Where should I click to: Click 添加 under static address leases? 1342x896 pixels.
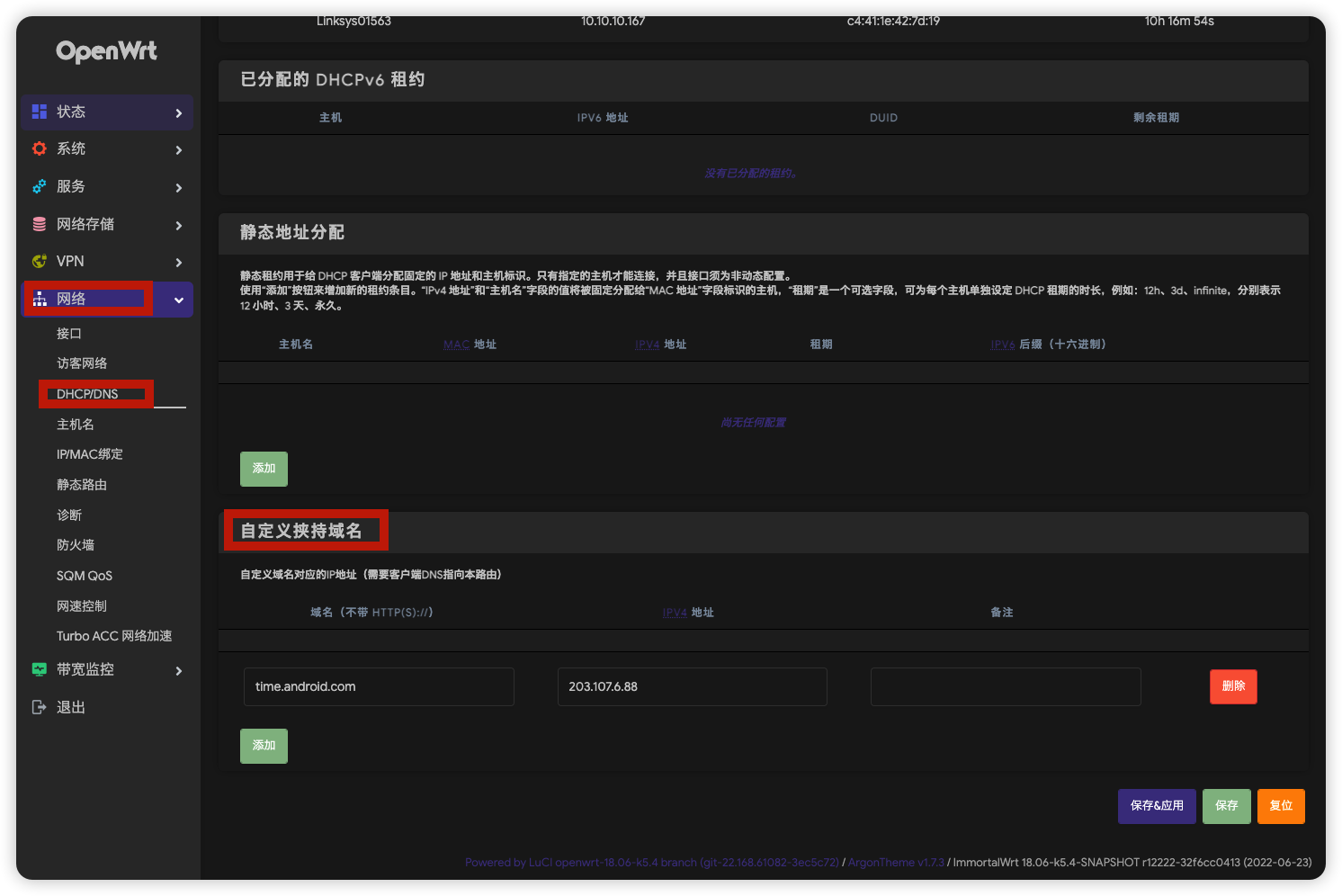pyautogui.click(x=264, y=469)
